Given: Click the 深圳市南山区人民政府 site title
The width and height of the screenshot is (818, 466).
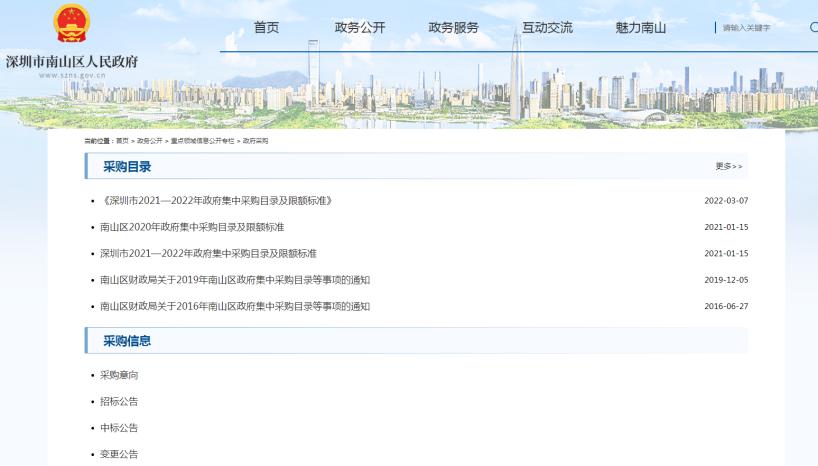Looking at the screenshot, I should pos(72,62).
